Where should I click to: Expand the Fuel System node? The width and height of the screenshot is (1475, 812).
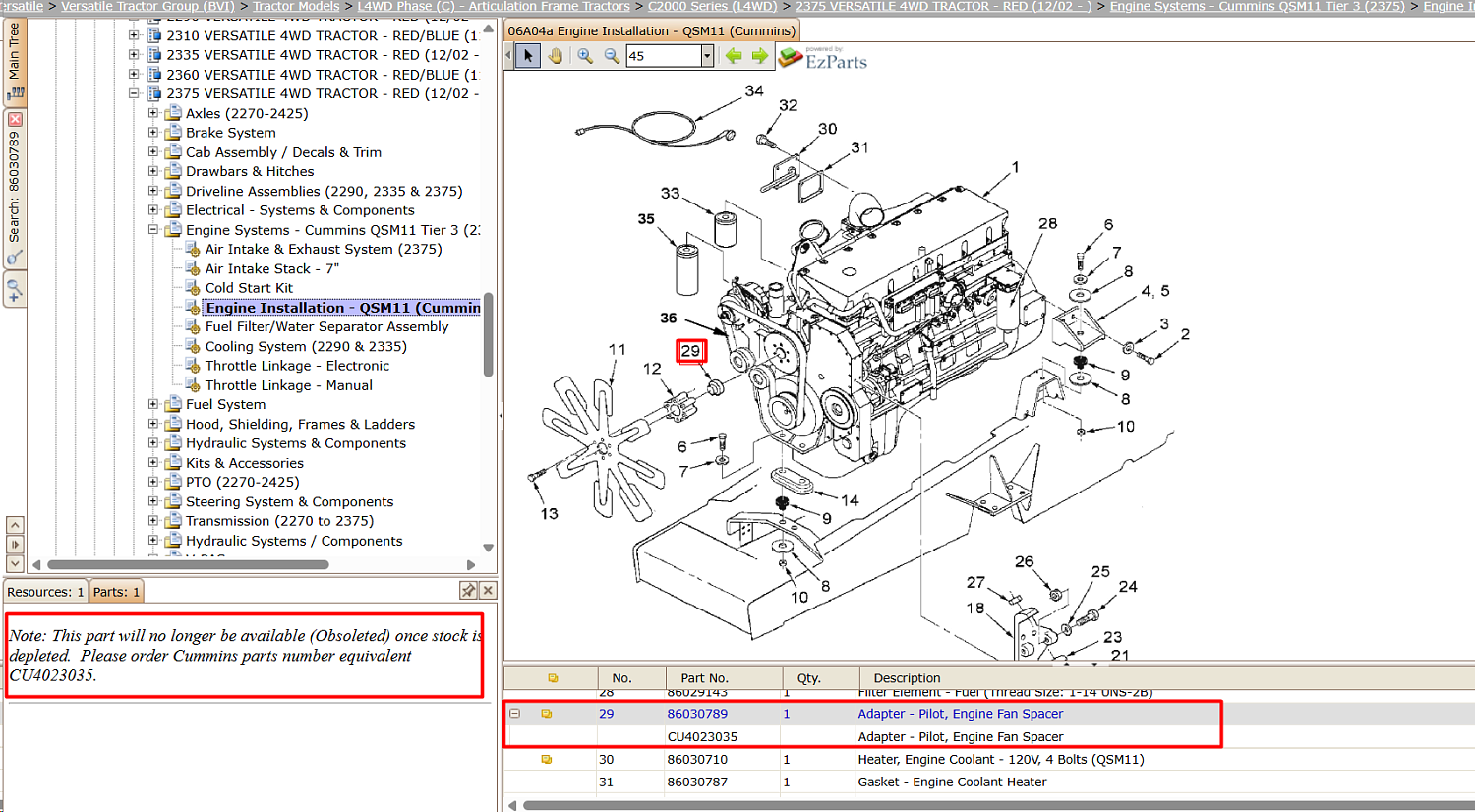[x=153, y=404]
